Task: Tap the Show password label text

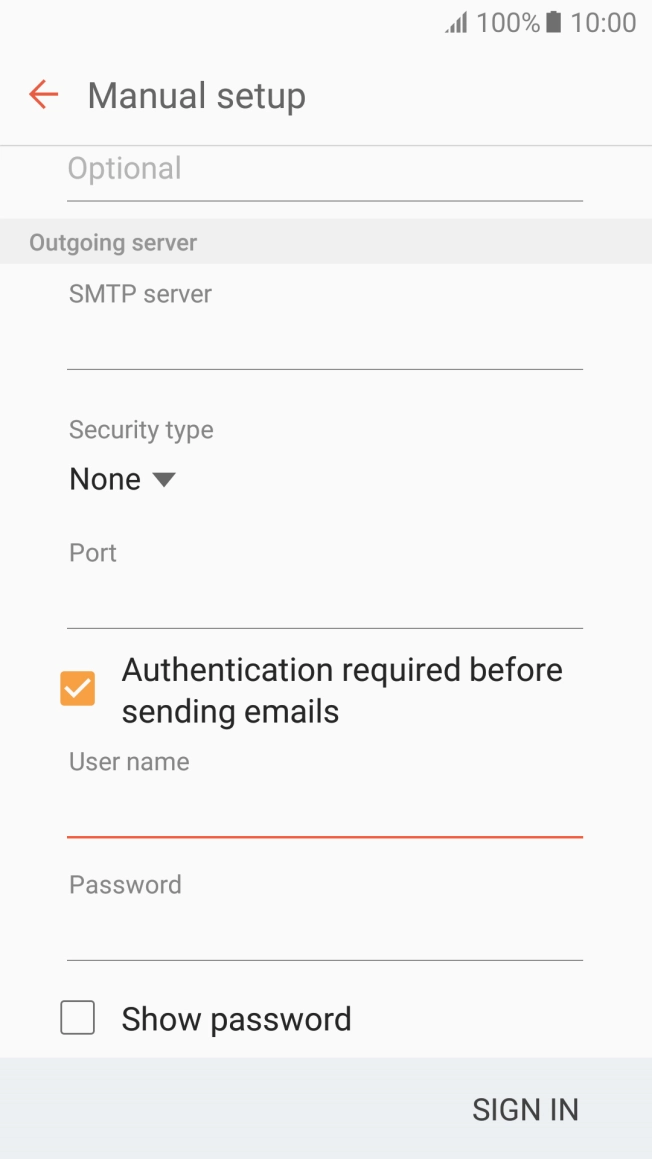Action: 235,1018
